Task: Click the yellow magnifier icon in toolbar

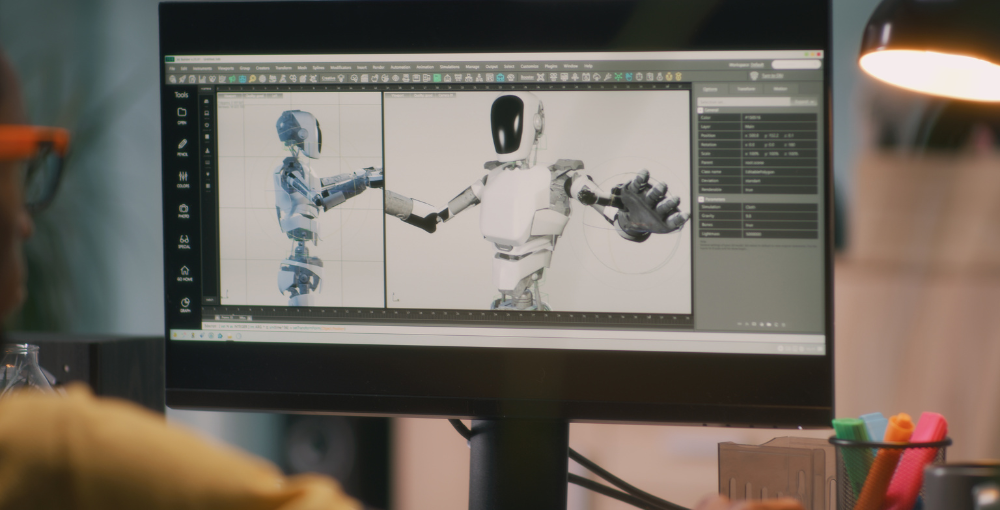Action: 253,78
